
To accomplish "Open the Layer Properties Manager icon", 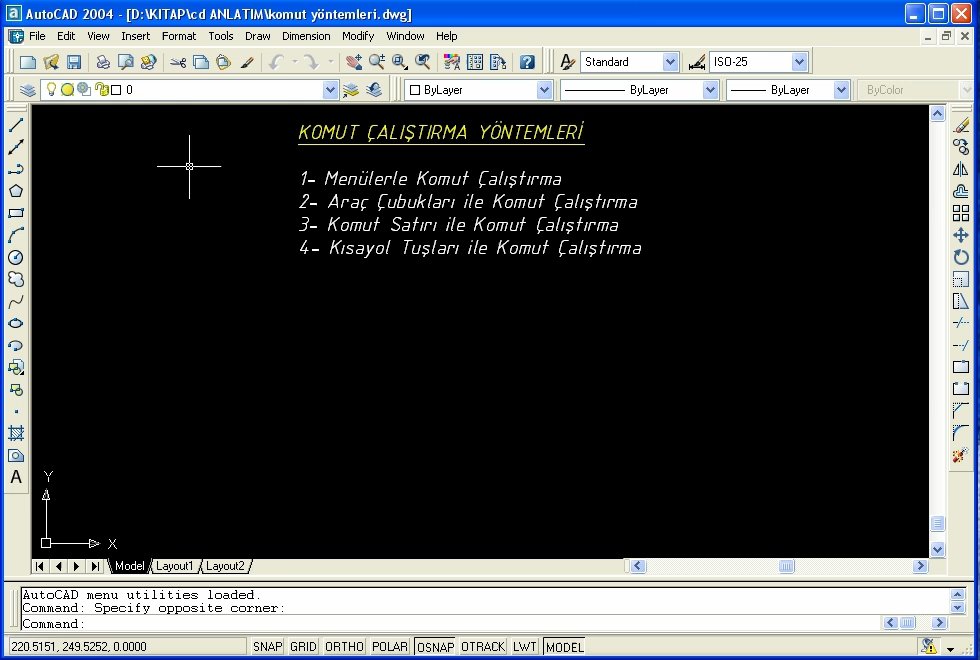I will point(27,90).
